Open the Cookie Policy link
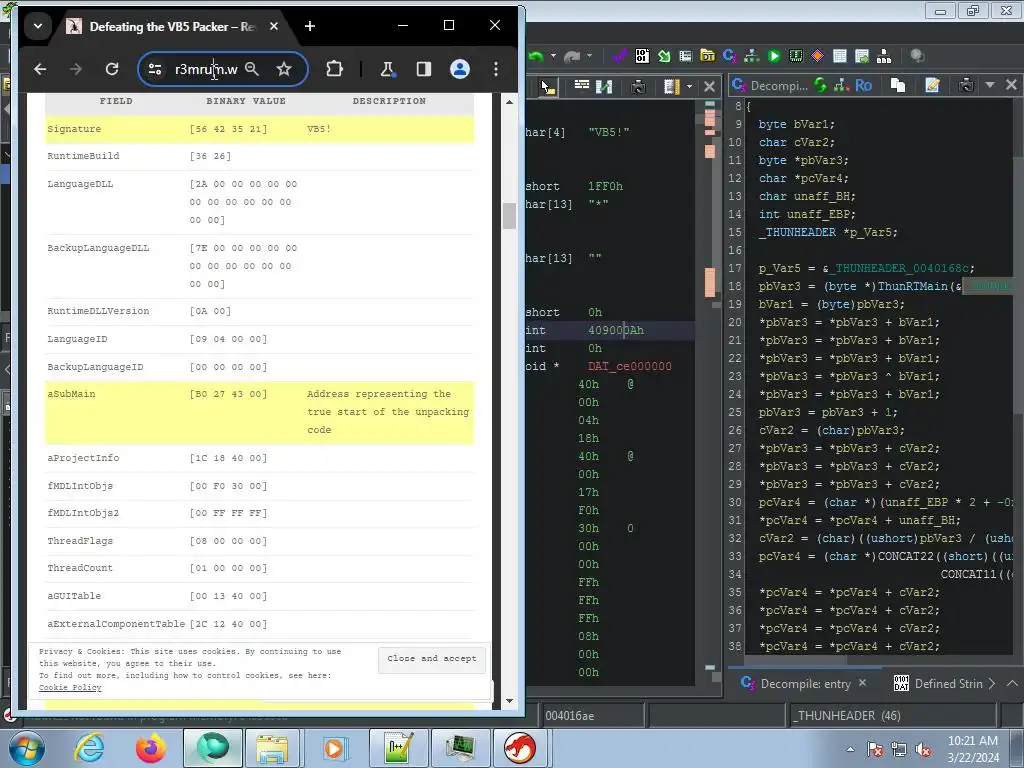This screenshot has width=1024, height=768. click(70, 688)
